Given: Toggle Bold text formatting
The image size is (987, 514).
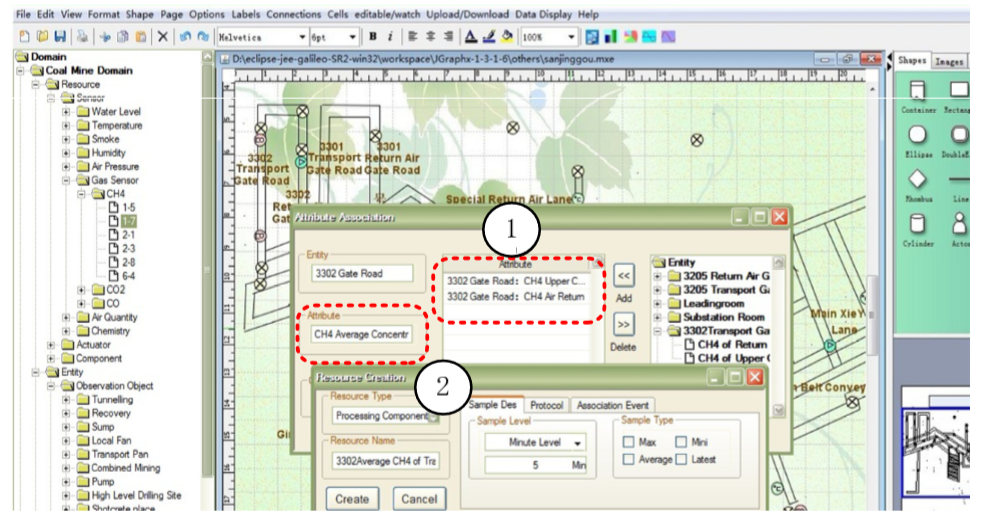Looking at the screenshot, I should [x=374, y=37].
